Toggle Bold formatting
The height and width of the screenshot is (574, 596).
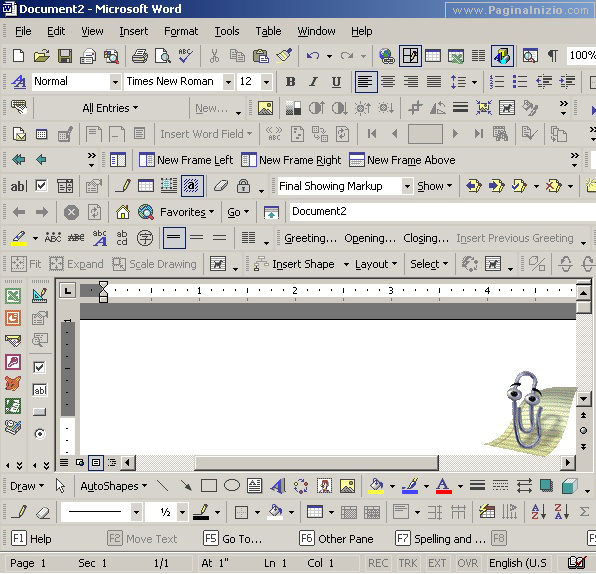click(x=290, y=82)
